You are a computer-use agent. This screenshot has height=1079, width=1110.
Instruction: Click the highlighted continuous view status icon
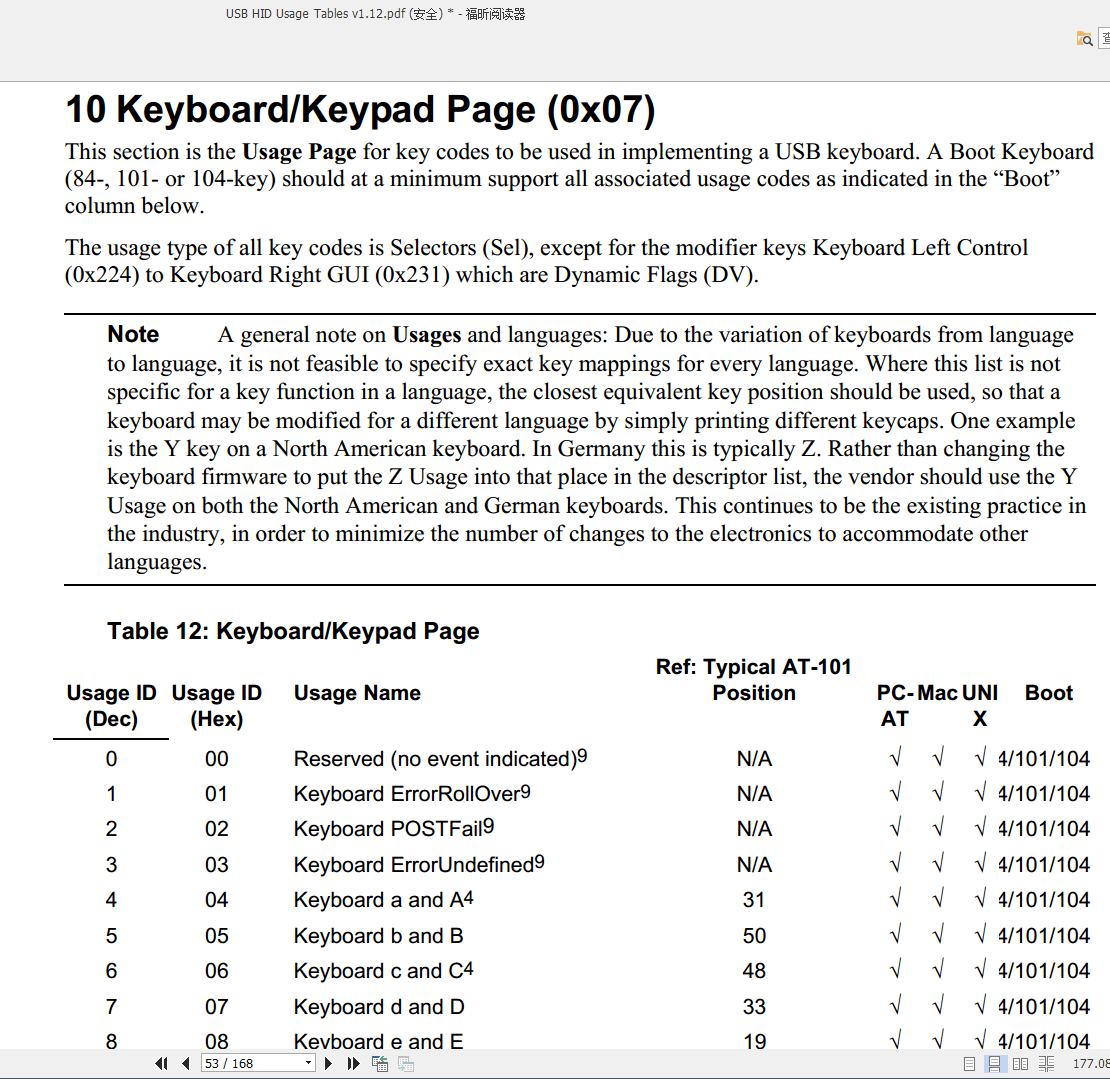click(x=995, y=1063)
